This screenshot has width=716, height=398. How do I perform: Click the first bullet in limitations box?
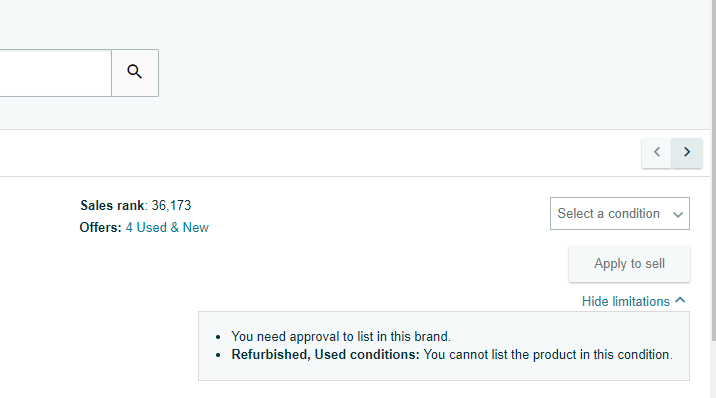pos(218,337)
